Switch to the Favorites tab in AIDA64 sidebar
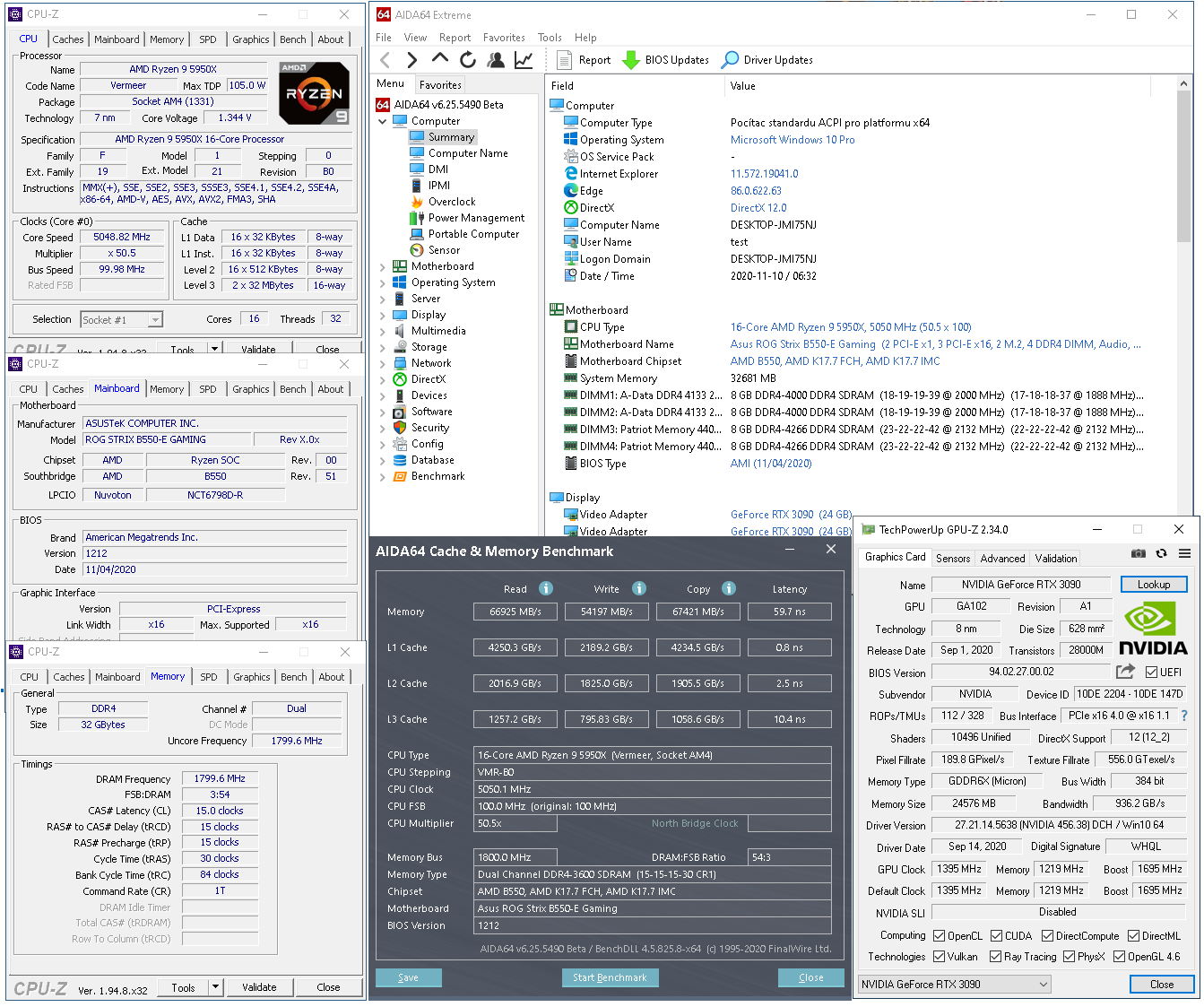The width and height of the screenshot is (1204, 1007). 440,85
